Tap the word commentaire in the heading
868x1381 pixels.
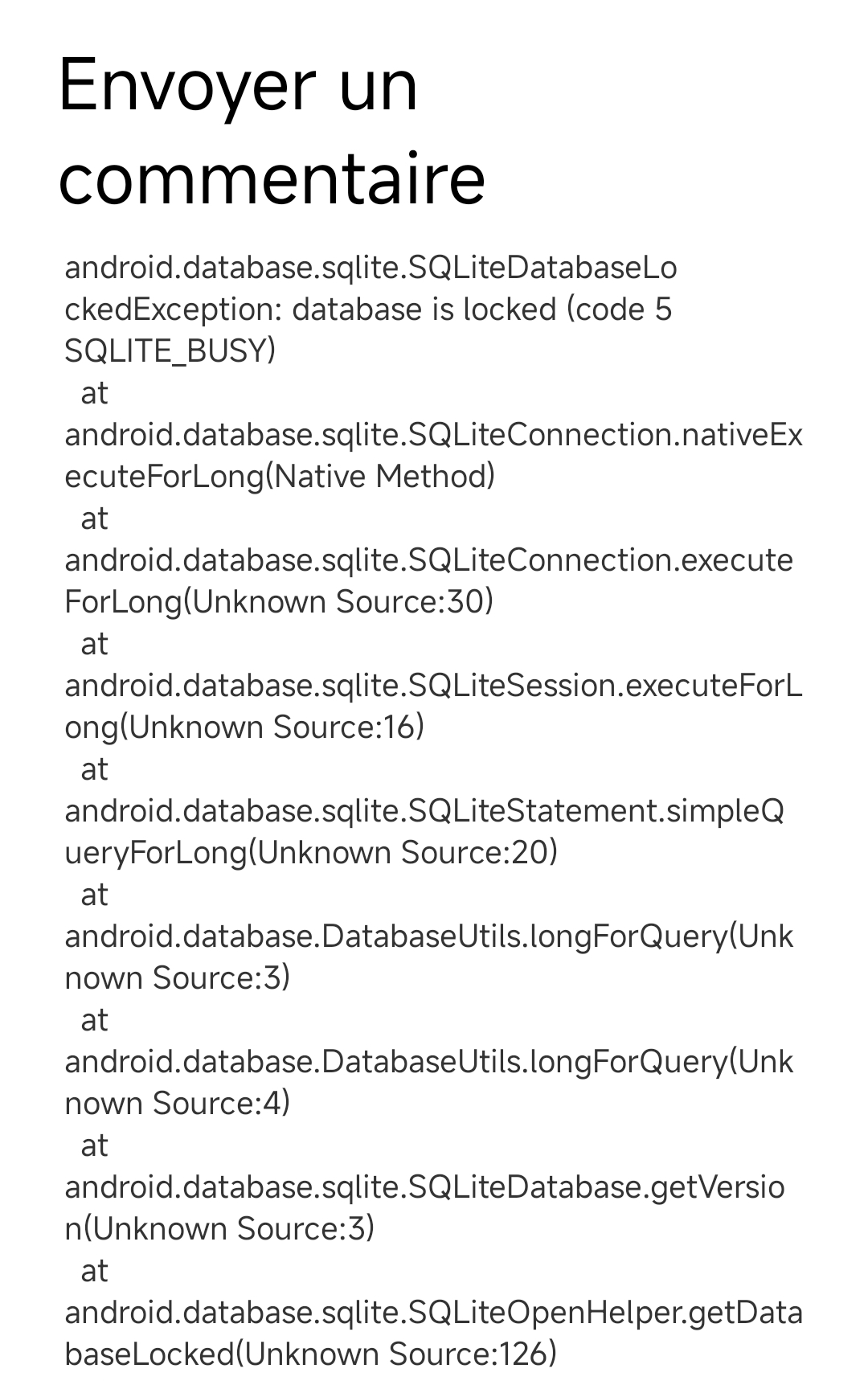pos(272,178)
